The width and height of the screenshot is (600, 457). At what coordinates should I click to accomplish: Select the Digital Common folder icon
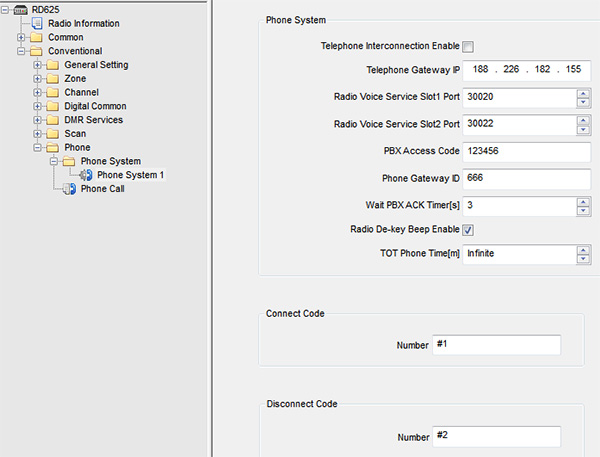pos(52,106)
